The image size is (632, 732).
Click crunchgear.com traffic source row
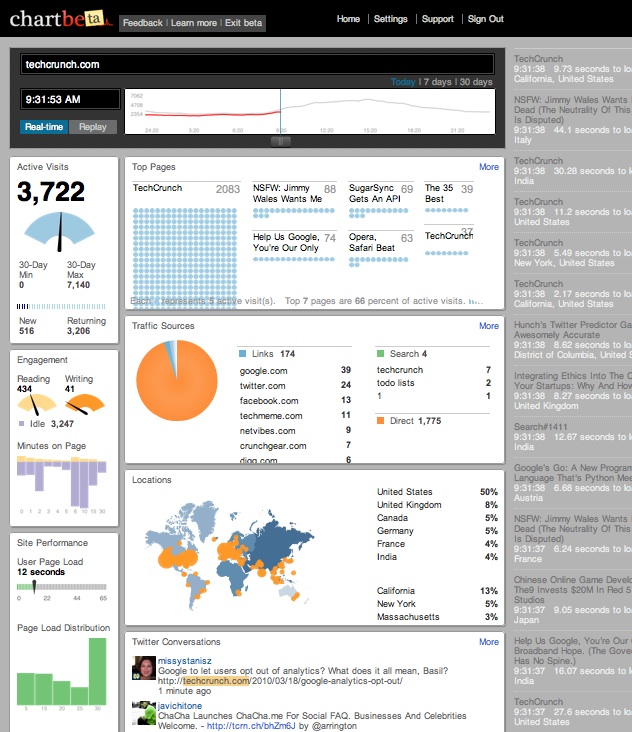click(x=295, y=445)
